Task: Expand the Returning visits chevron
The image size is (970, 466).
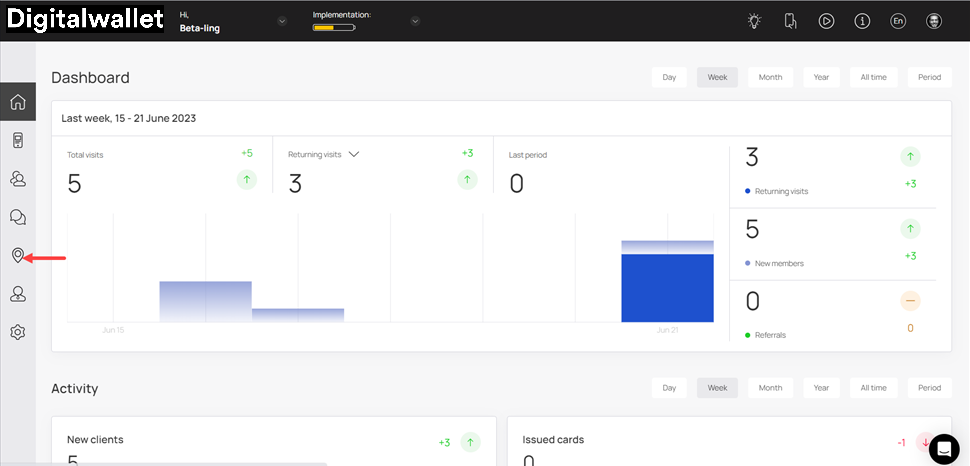Action: (354, 155)
